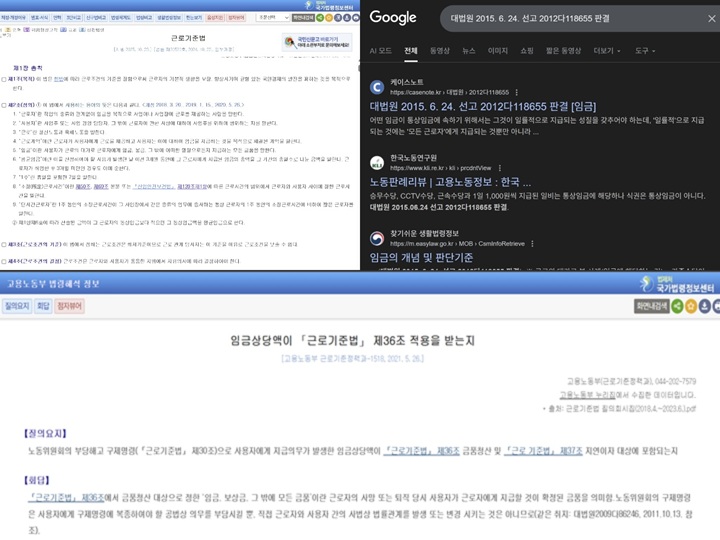Open 노동판례리뷰 고용노동정보 result
Screen dimensions: 720x540
450,182
